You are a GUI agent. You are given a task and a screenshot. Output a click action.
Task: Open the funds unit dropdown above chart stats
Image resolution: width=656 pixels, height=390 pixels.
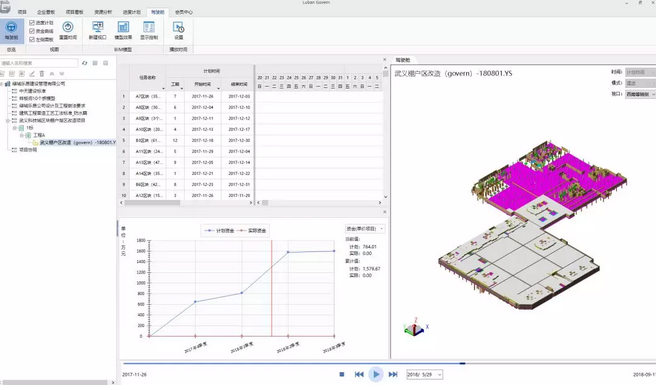pyautogui.click(x=365, y=229)
